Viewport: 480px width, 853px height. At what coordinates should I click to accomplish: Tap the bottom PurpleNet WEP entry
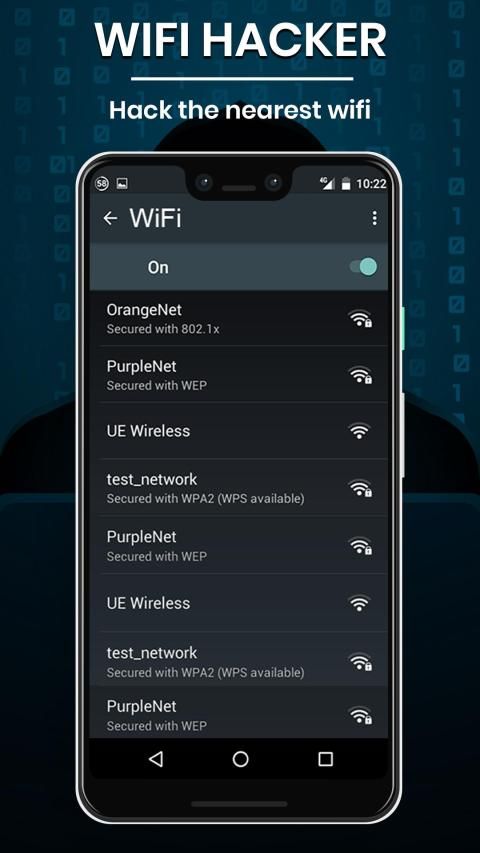pos(238,713)
